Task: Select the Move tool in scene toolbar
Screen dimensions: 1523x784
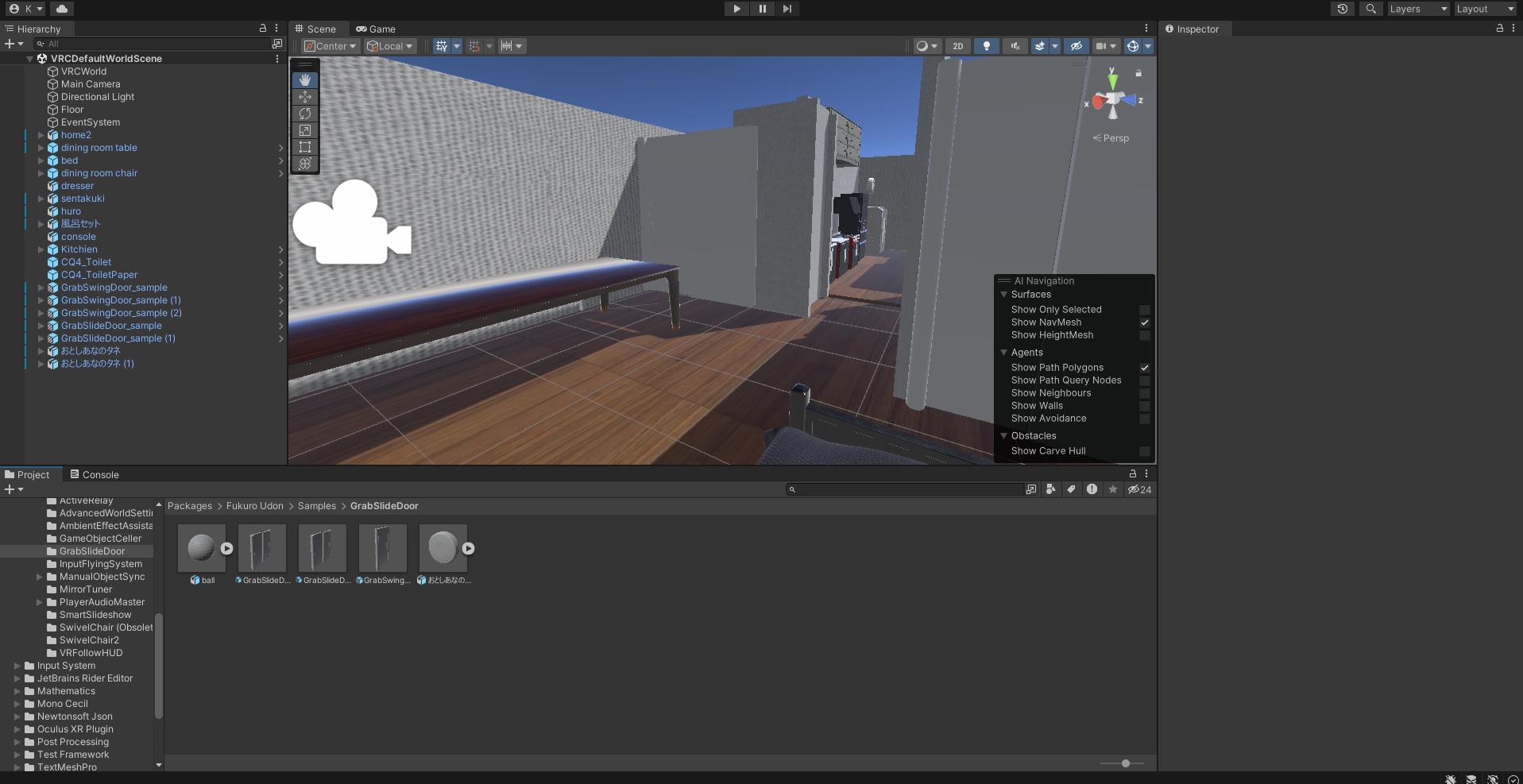Action: (x=305, y=97)
